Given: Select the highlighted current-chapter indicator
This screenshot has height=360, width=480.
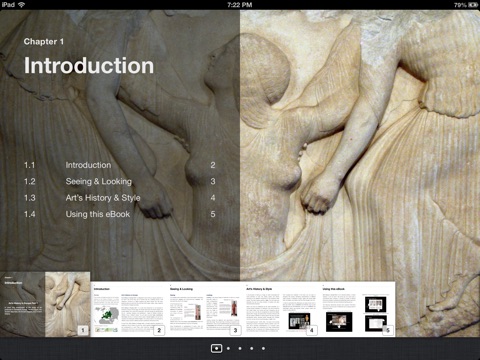Looking at the screenshot, I should [x=216, y=348].
